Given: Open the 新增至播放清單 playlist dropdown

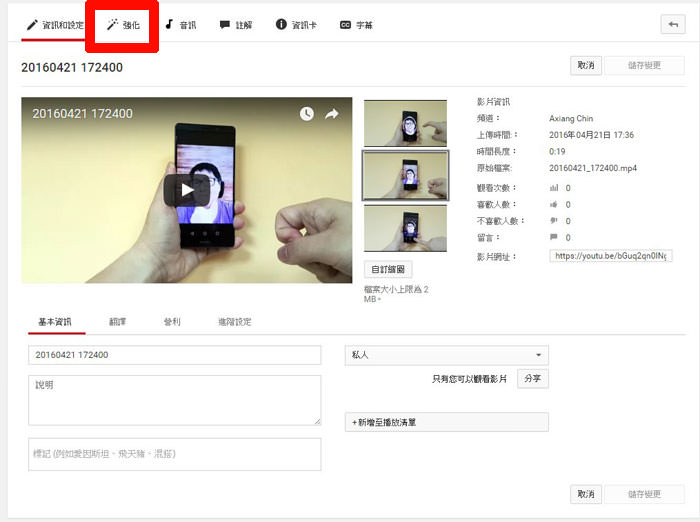Looking at the screenshot, I should (x=446, y=422).
